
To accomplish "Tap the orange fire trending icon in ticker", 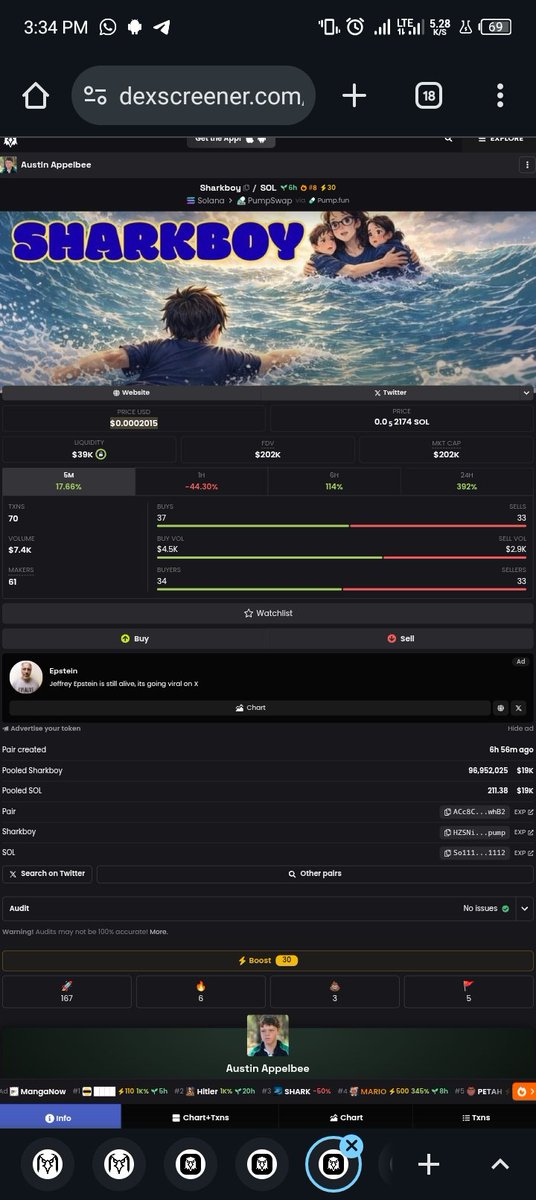I will (x=523, y=1092).
